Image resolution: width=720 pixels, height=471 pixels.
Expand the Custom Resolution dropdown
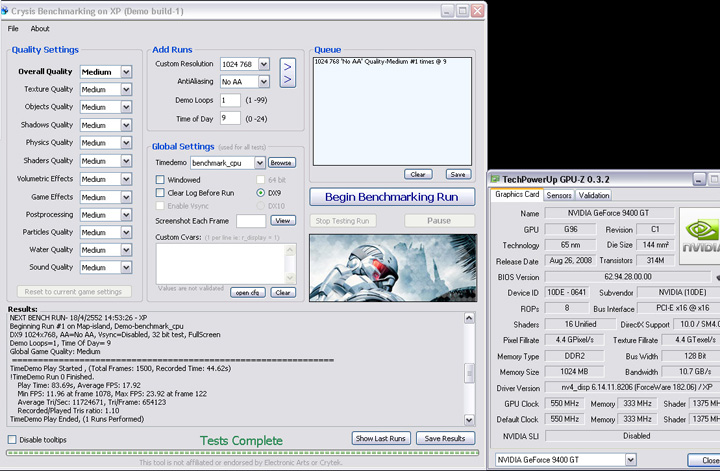tap(264, 64)
